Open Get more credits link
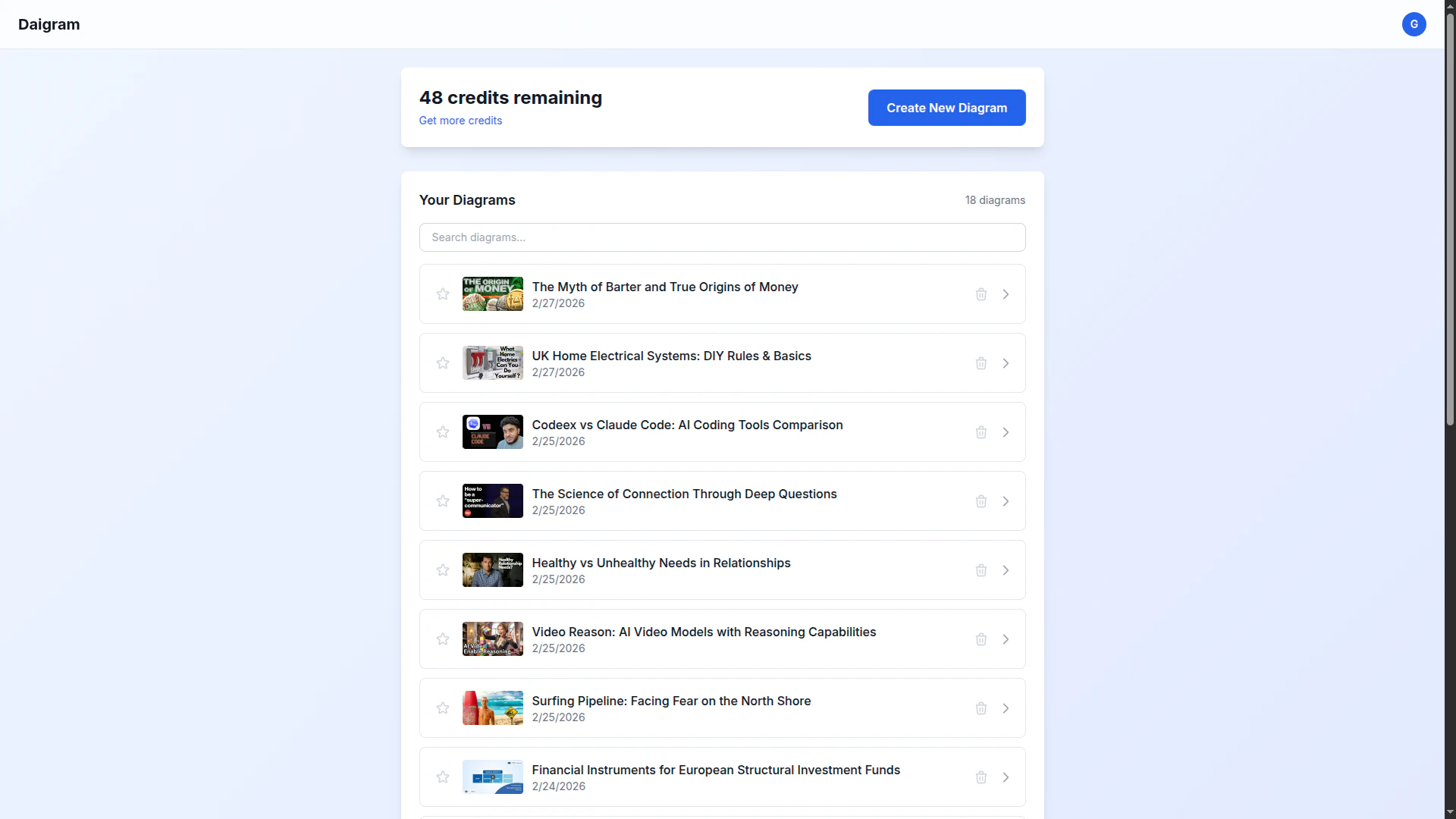 [x=460, y=121]
